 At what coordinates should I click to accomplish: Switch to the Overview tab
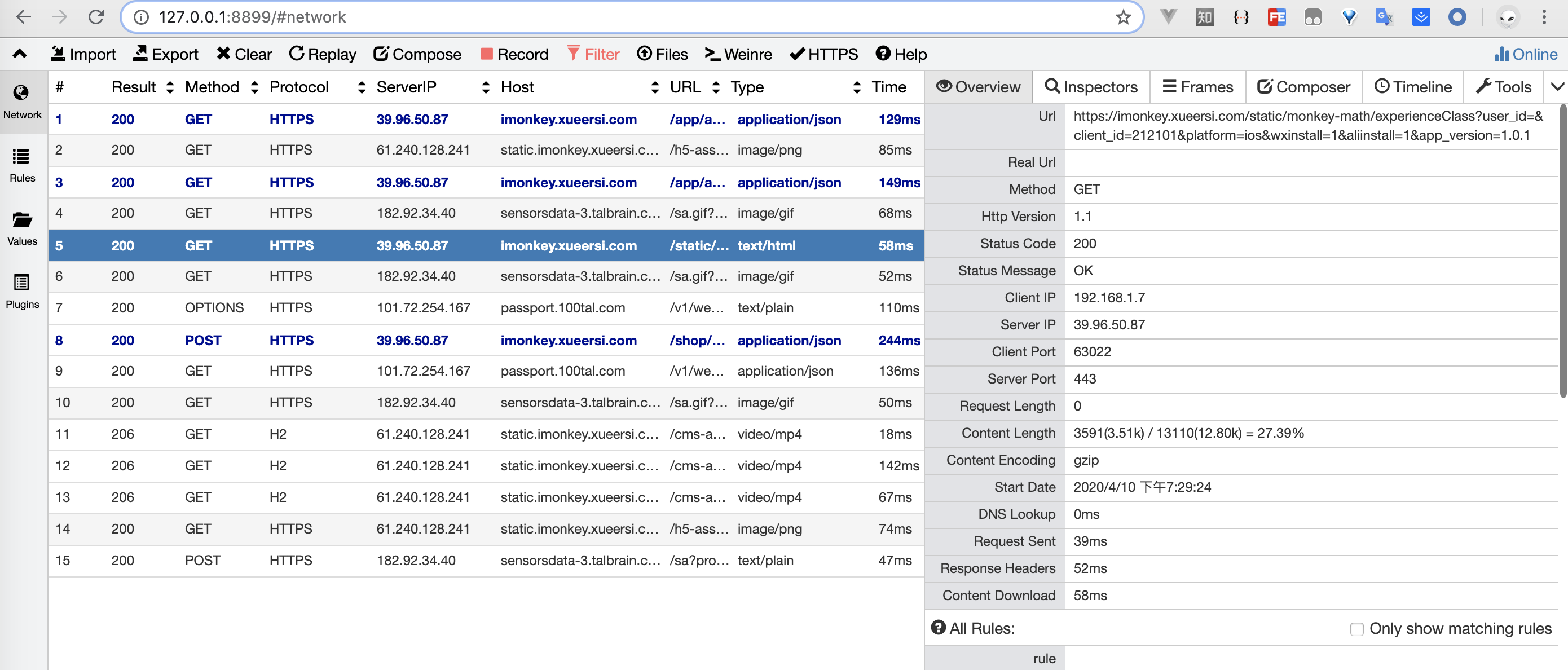click(x=978, y=87)
